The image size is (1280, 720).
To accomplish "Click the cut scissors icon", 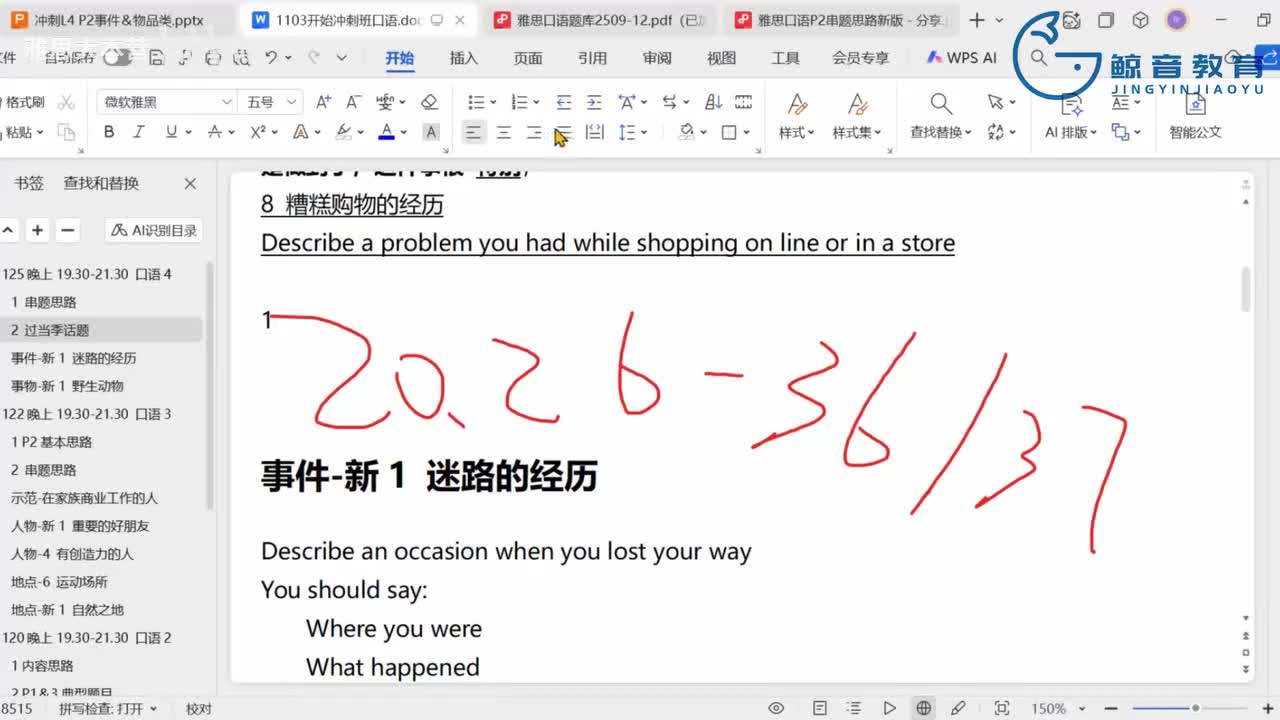I will pyautogui.click(x=67, y=102).
